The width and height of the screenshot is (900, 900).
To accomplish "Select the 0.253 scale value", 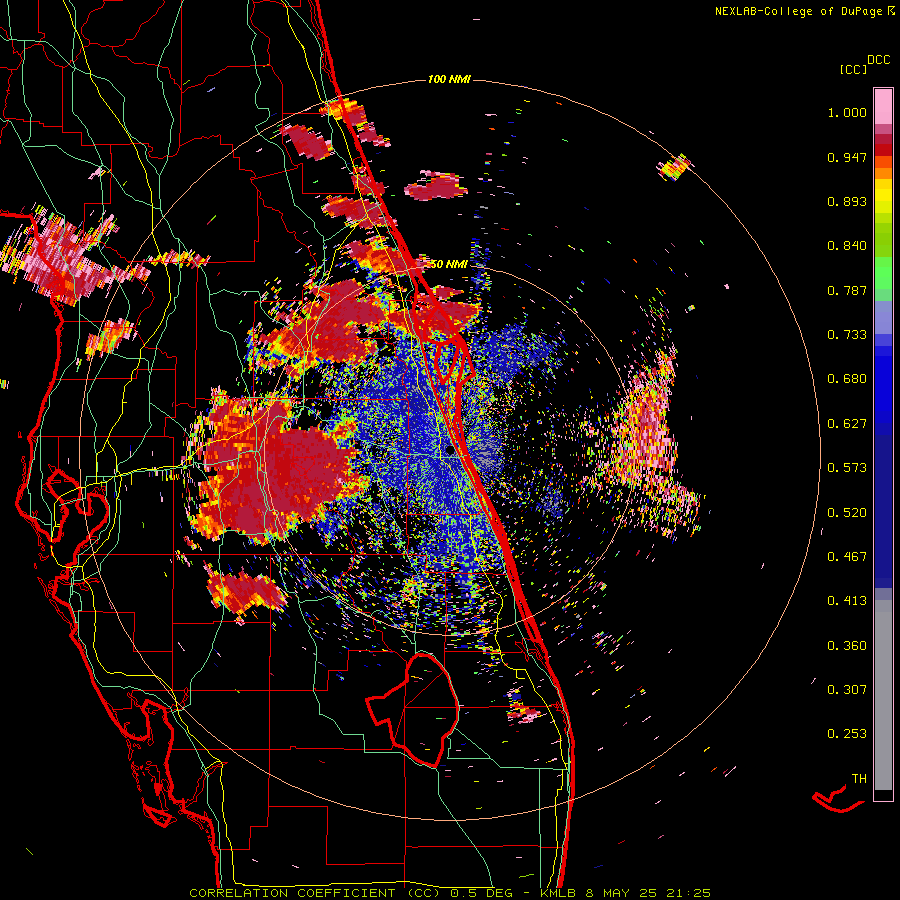I will pos(847,734).
